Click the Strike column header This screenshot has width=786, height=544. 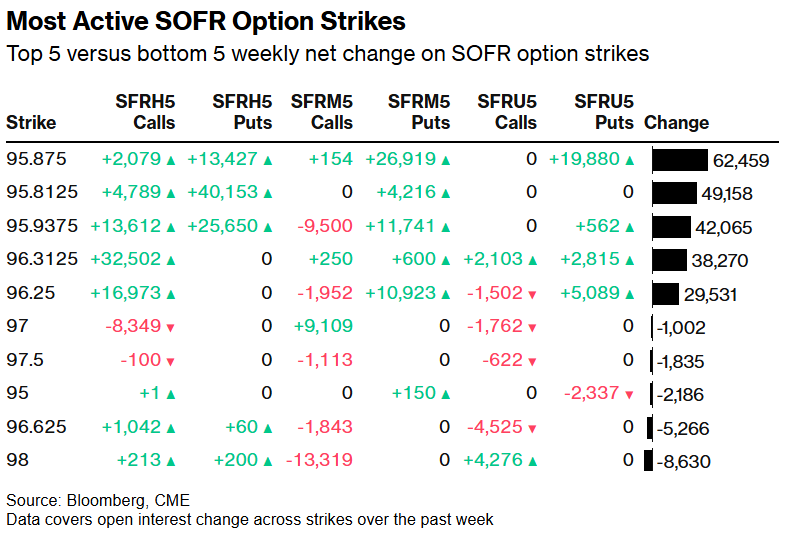[x=31, y=123]
